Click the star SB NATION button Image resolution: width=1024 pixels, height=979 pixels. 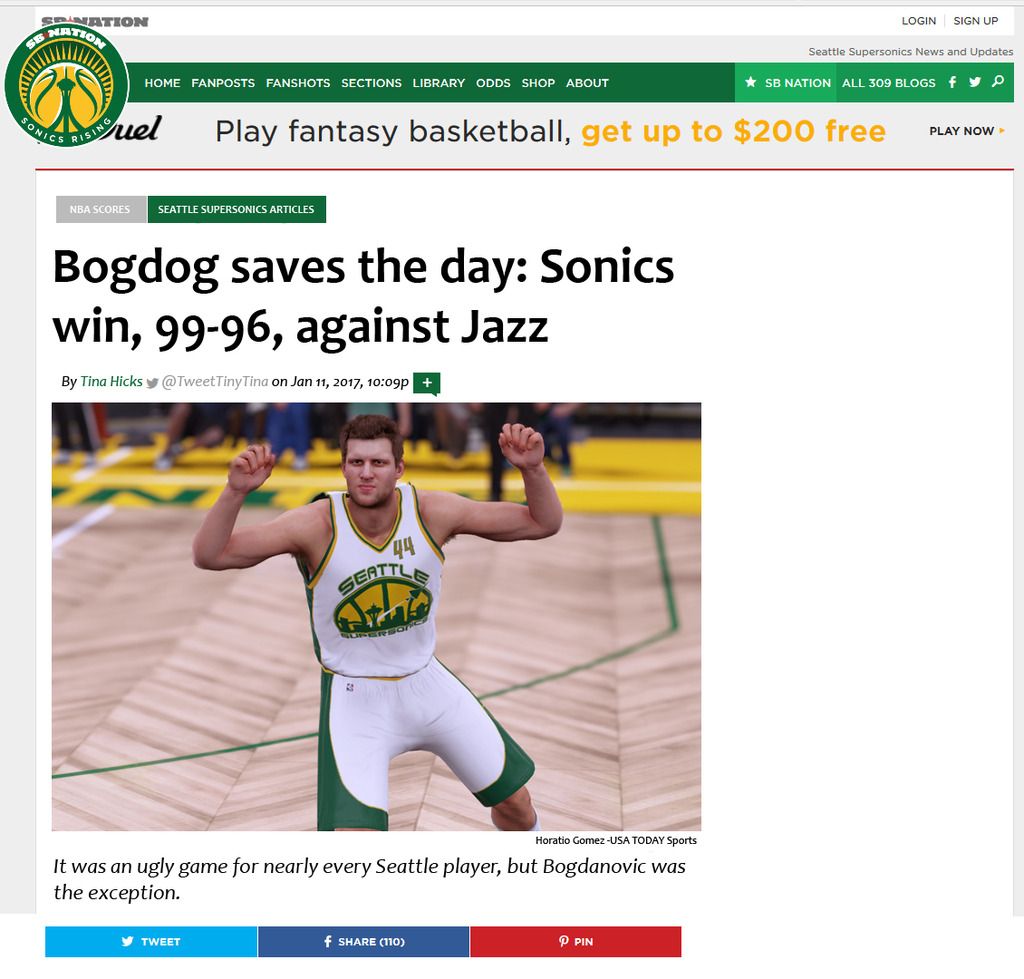tap(786, 82)
